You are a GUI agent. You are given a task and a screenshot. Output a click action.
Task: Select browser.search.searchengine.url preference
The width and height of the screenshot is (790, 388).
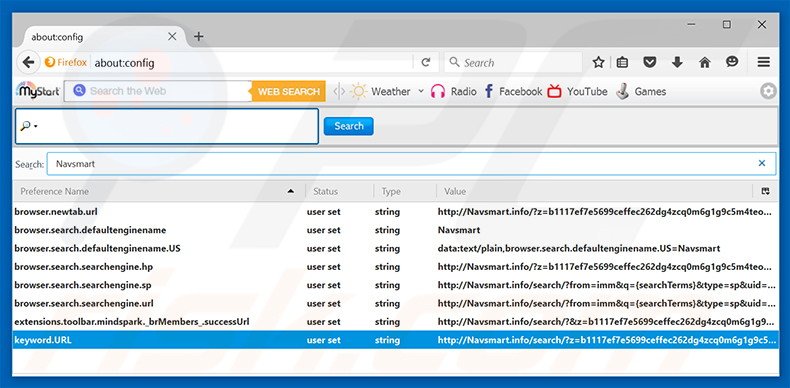(395, 303)
